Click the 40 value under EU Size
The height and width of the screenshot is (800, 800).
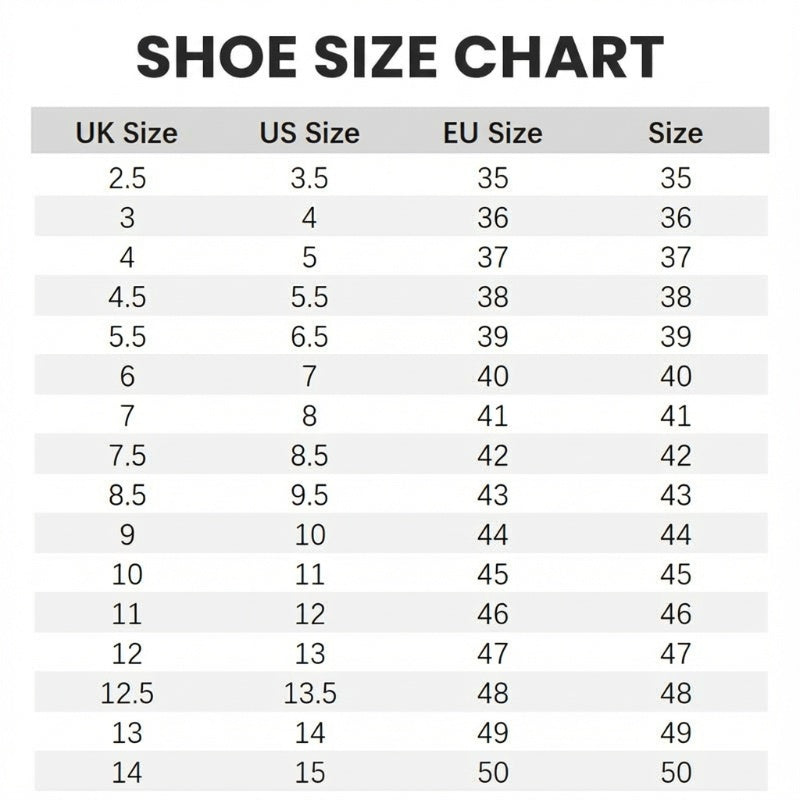pos(493,376)
